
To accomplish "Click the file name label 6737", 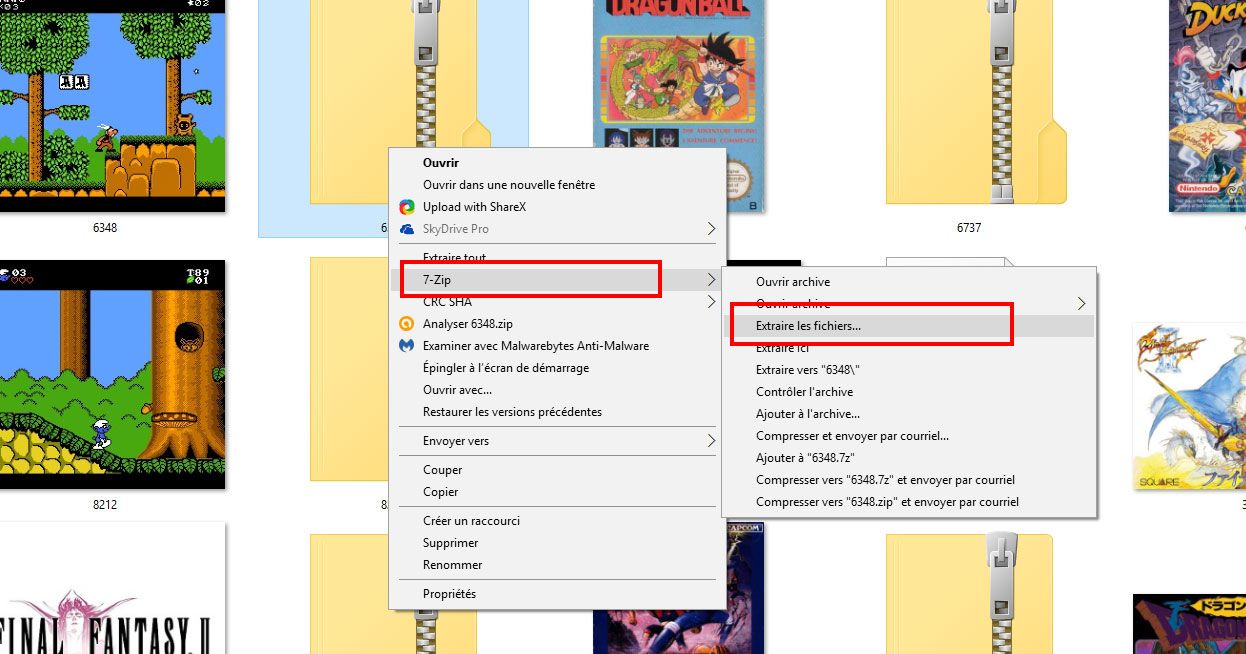I will tap(969, 228).
